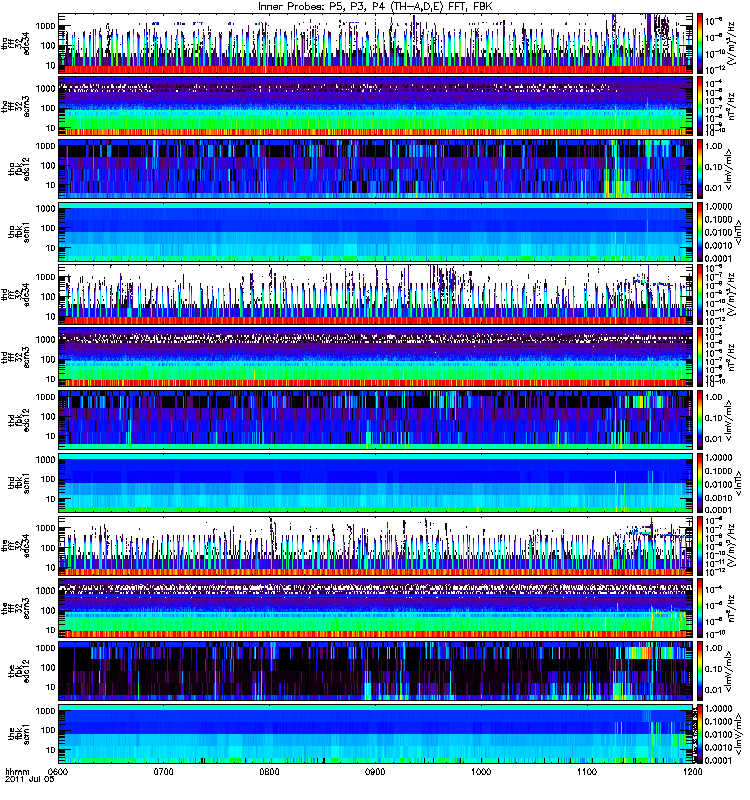The height and width of the screenshot is (800, 750).
Task: Select the the fbk edc12 spectrogram panel
Action: [x=375, y=671]
